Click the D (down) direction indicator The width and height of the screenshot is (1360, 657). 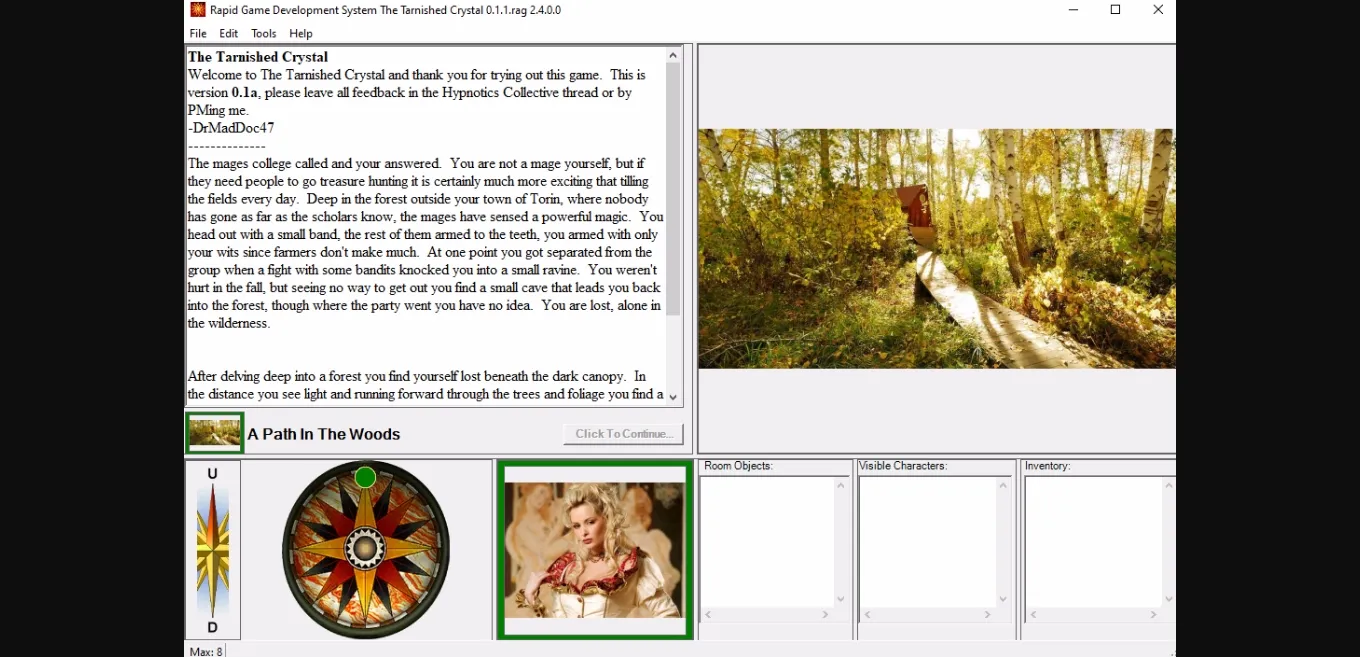point(212,627)
